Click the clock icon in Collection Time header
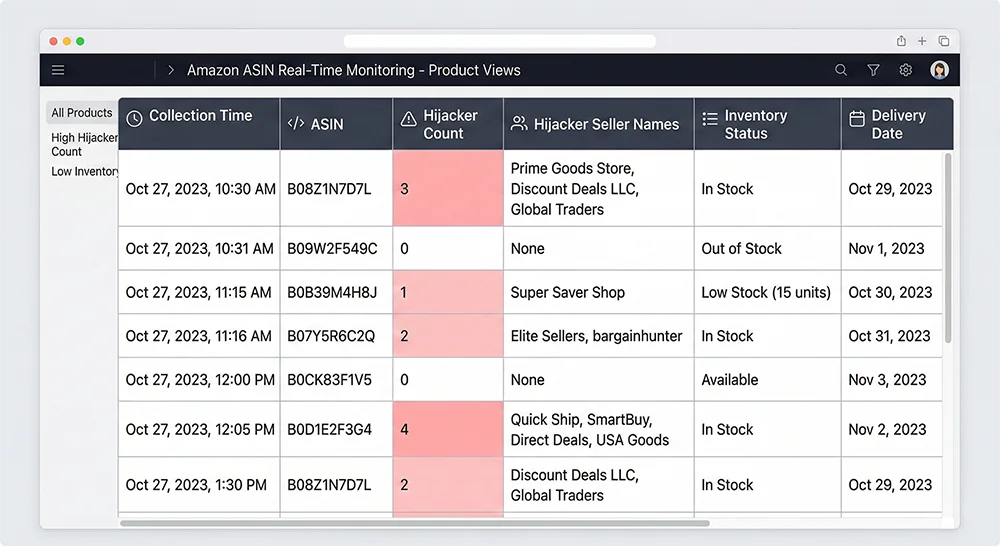The height and width of the screenshot is (546, 1000). (x=134, y=118)
